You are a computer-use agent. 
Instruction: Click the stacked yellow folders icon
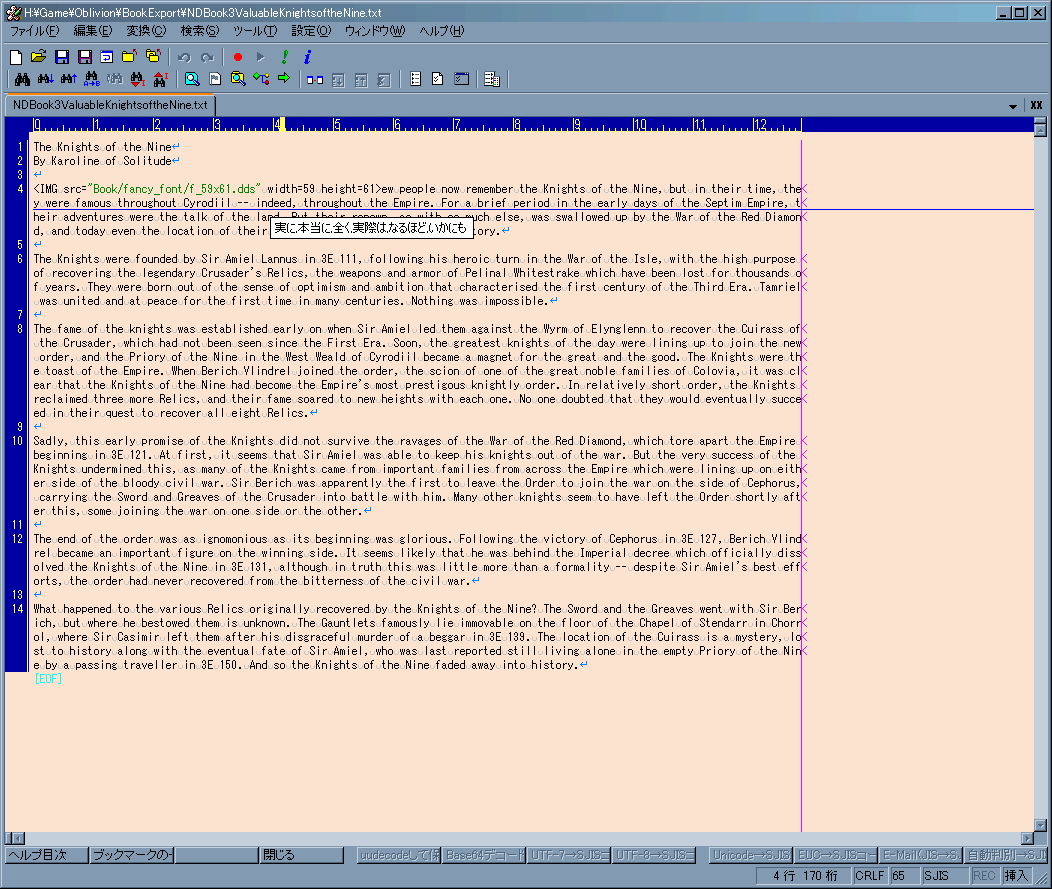[x=153, y=58]
